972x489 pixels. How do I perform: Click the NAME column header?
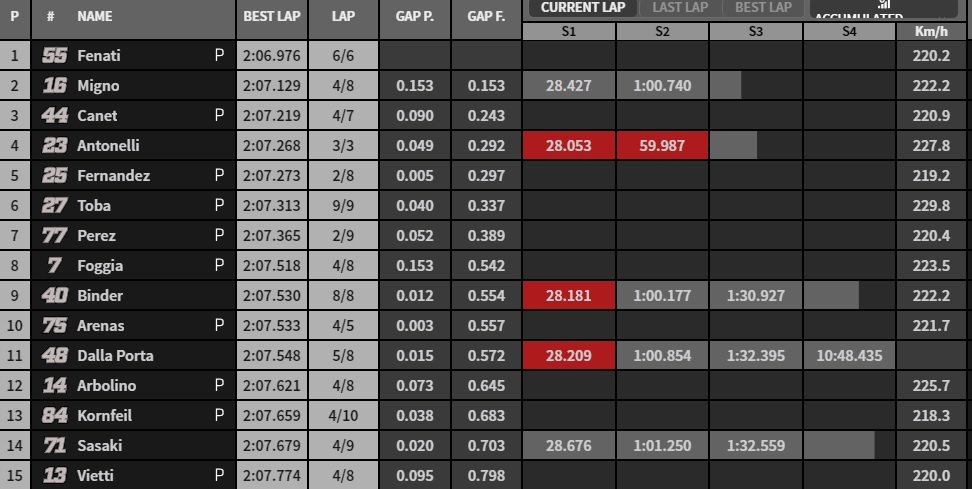point(95,17)
